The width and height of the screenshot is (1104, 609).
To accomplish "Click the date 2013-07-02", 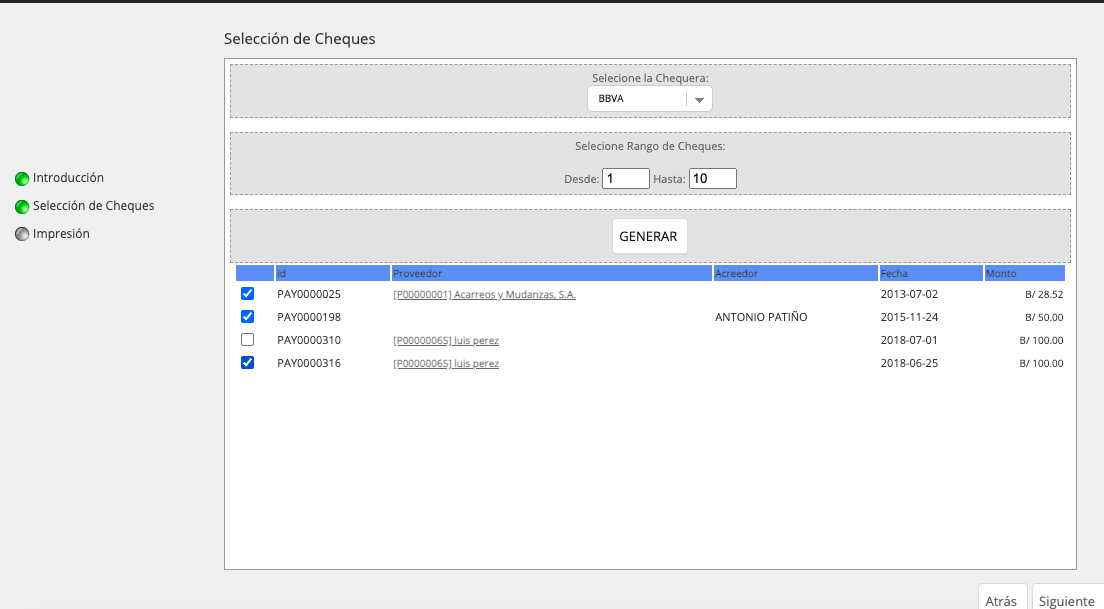I will click(909, 294).
